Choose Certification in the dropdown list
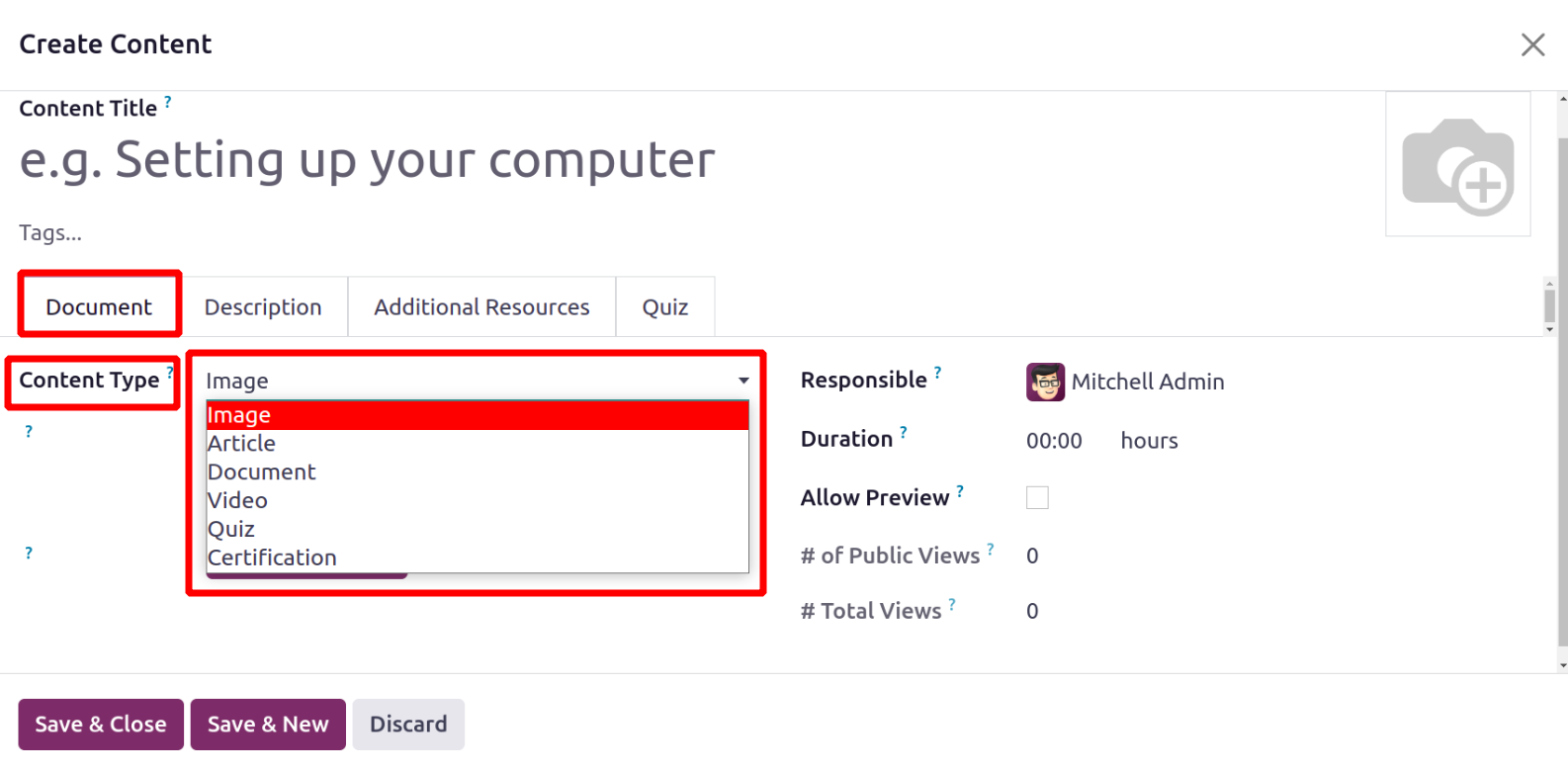The image size is (1568, 772). [x=273, y=558]
